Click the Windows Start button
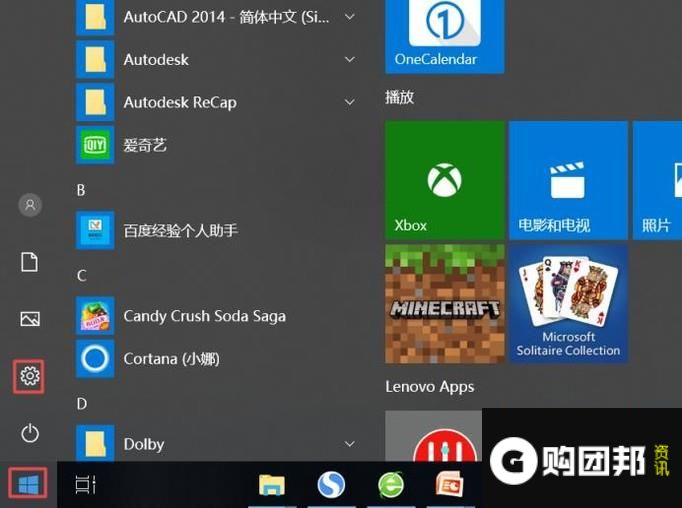Image resolution: width=682 pixels, height=508 pixels. [28, 484]
